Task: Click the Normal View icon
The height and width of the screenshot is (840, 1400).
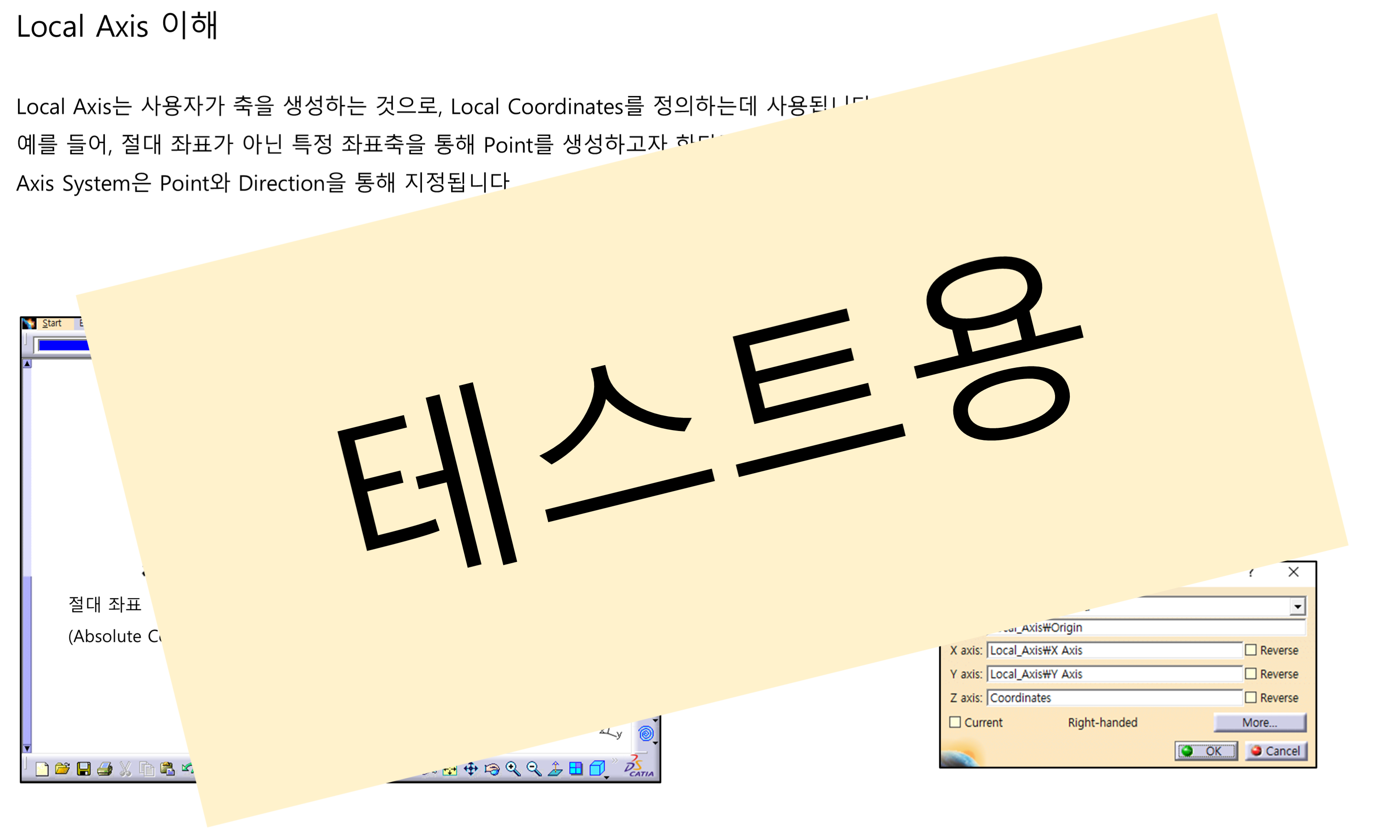Action: pos(555,769)
